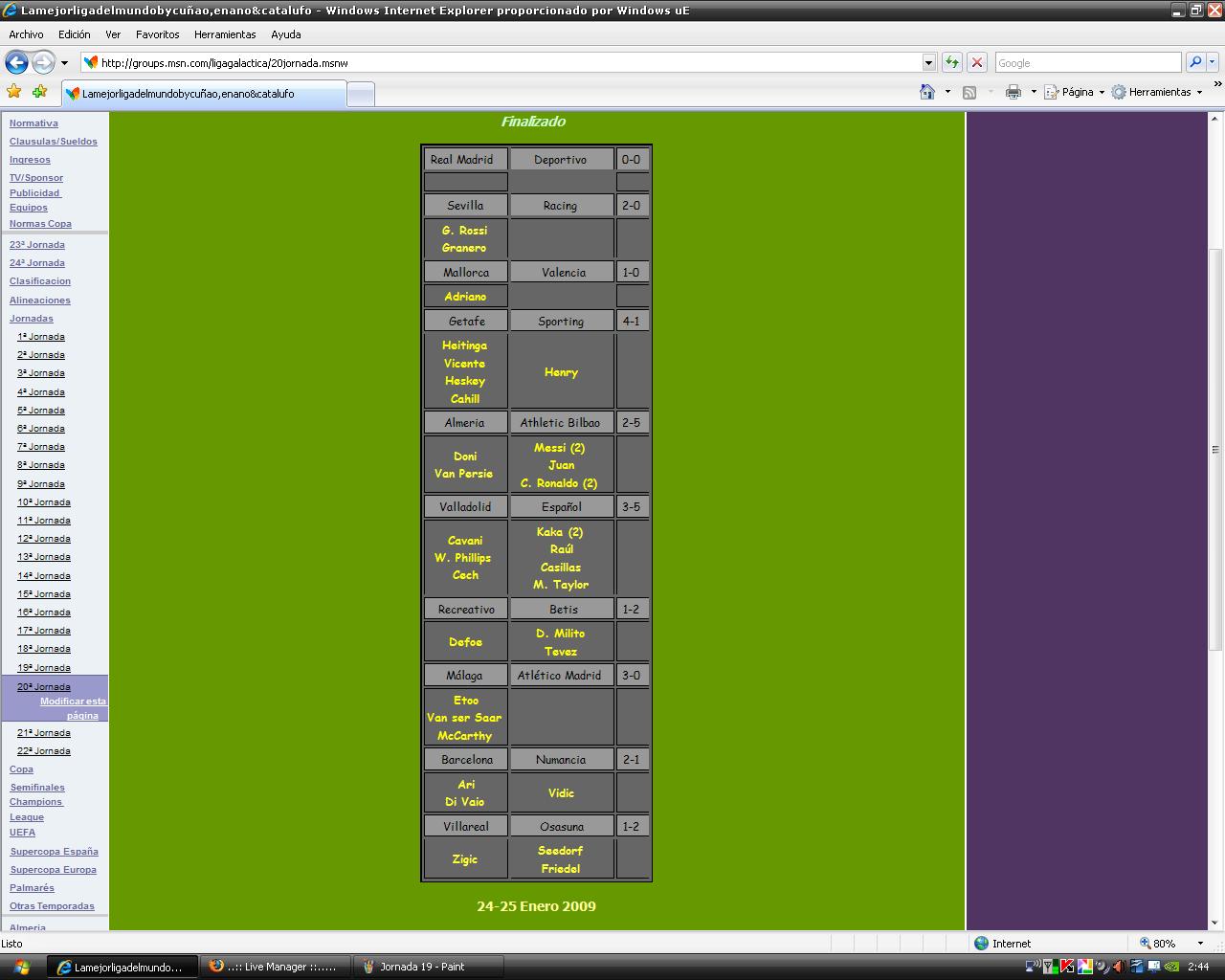Switch to Live Manager Firefox taskbar button
1225x980 pixels.
tap(274, 967)
